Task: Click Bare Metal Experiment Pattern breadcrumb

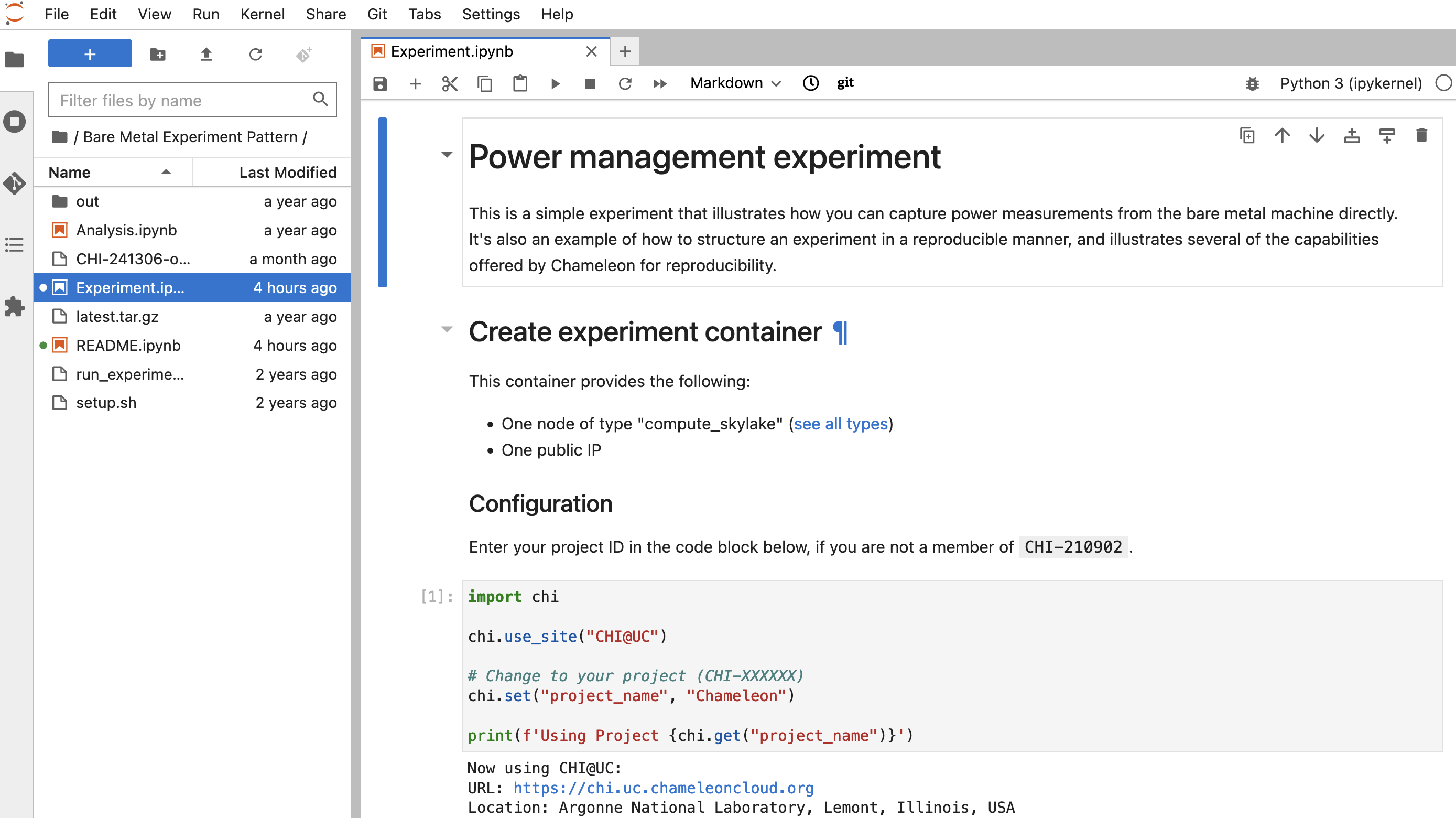Action: click(190, 137)
